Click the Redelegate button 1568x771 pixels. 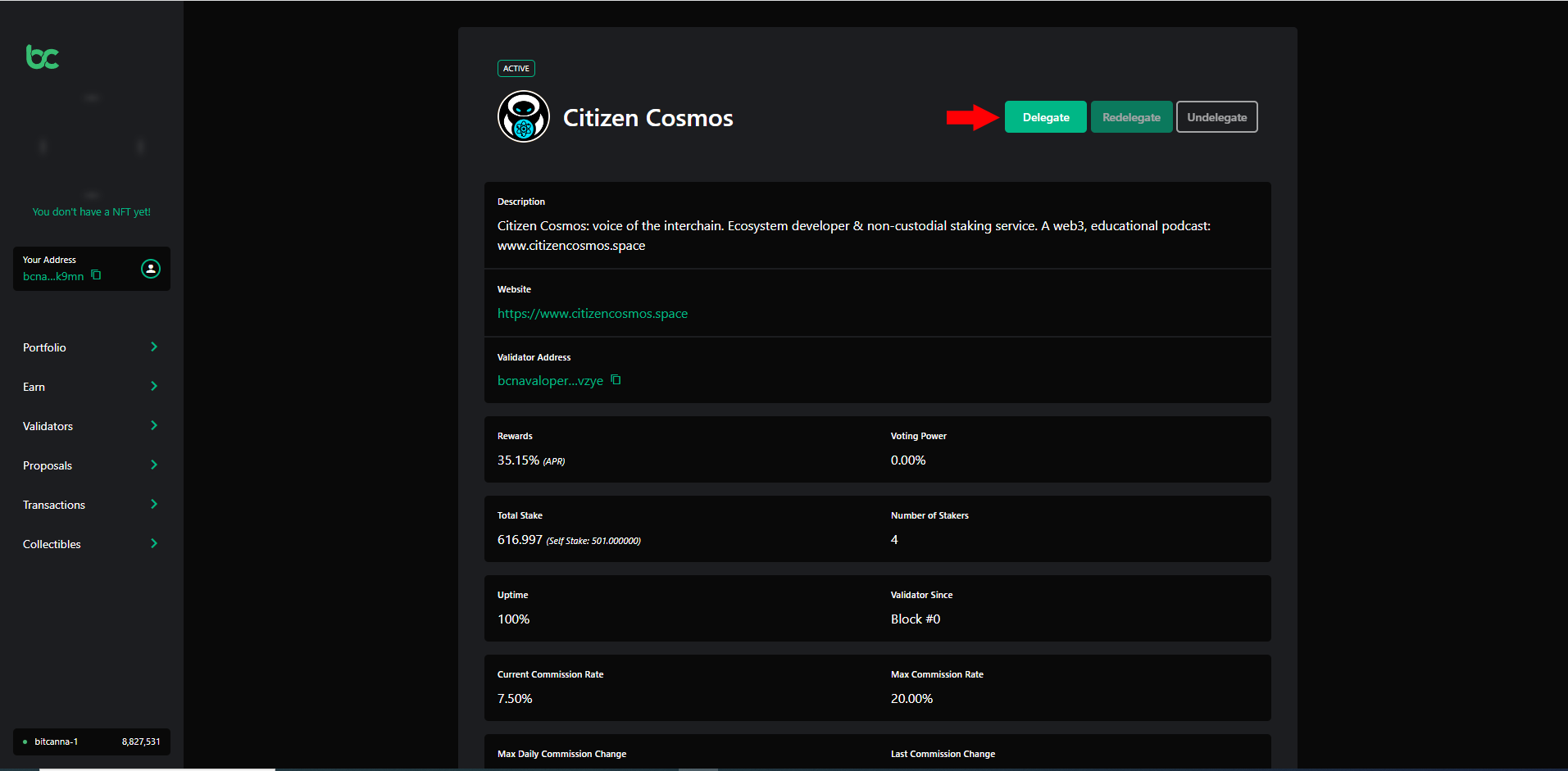[x=1131, y=117]
